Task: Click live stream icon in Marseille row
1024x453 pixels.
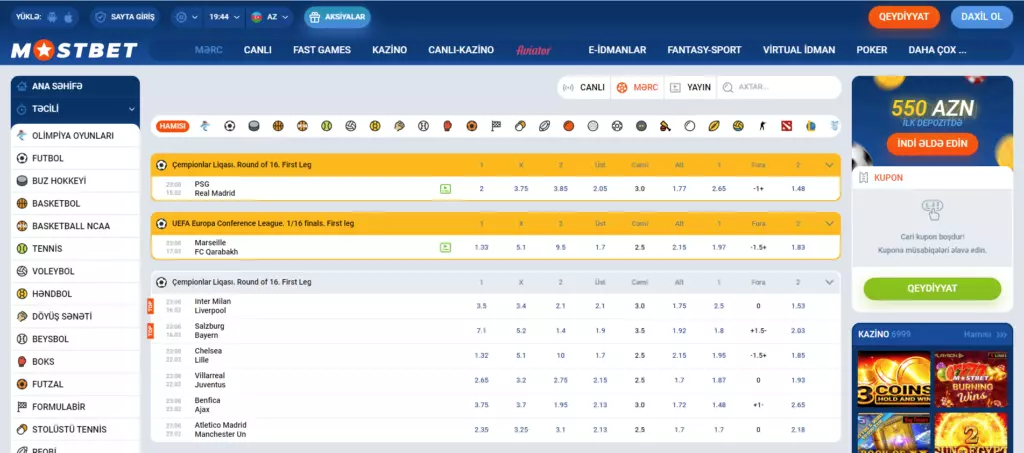Action: click(x=445, y=247)
